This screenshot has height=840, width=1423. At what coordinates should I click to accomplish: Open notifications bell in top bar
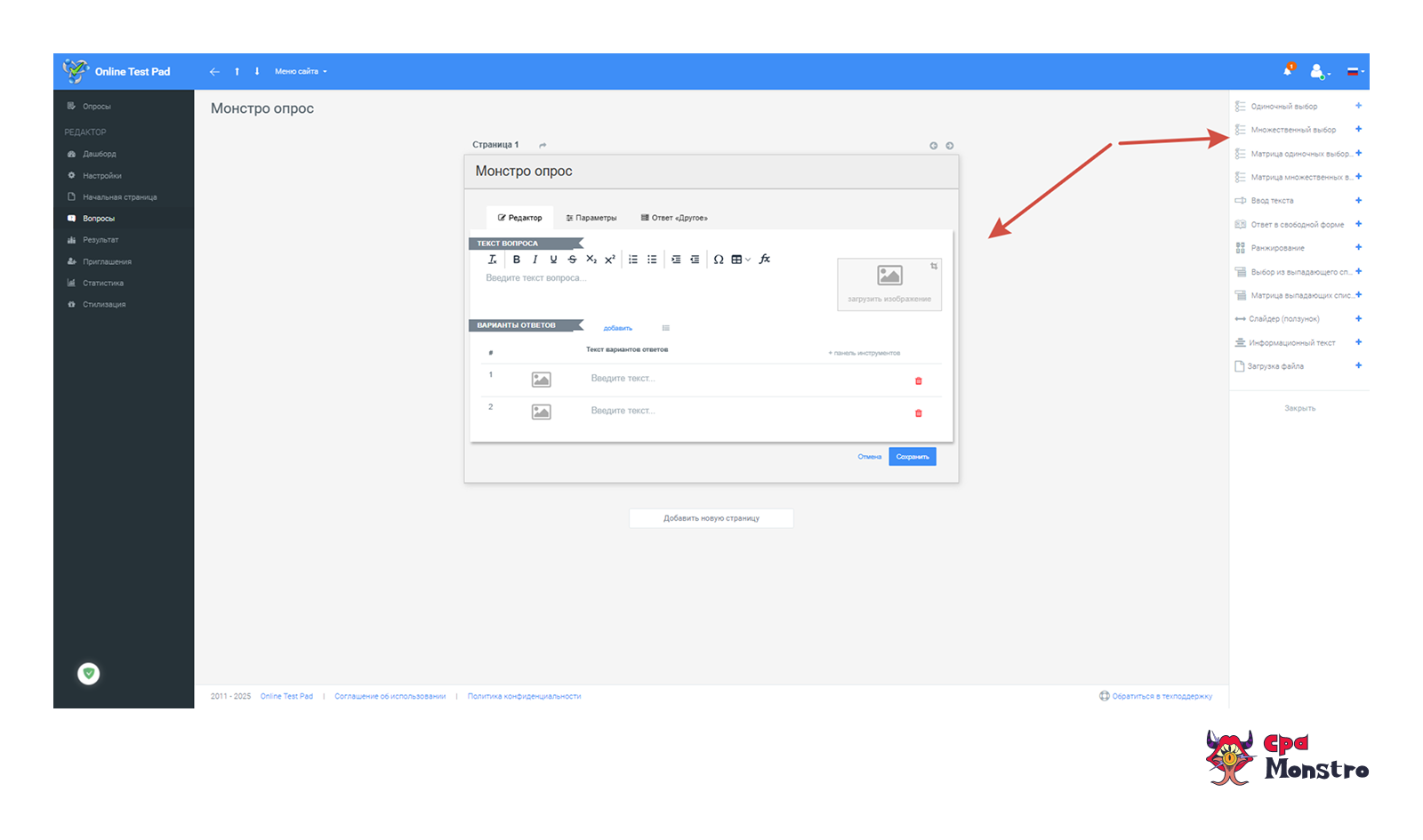tap(1288, 70)
